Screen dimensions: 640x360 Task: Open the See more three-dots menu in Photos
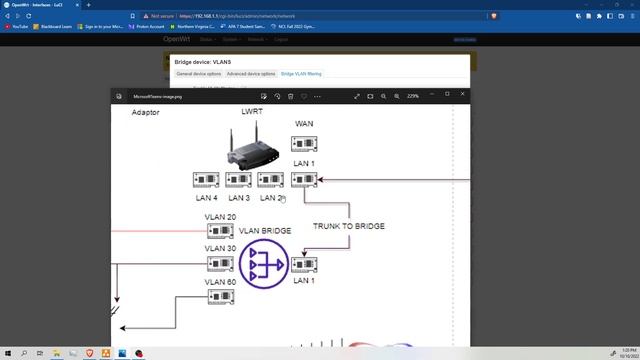pos(317,96)
